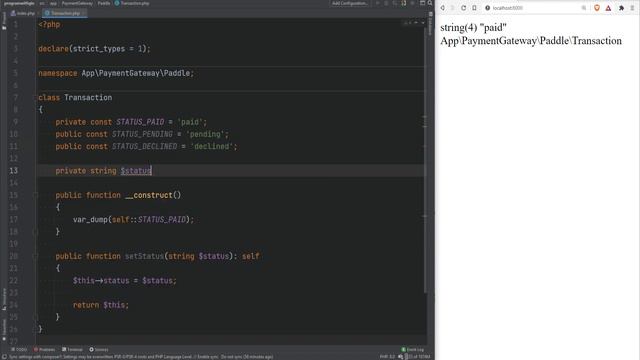Click the class Transaction declaration
The image size is (640, 360).
click(x=75, y=98)
